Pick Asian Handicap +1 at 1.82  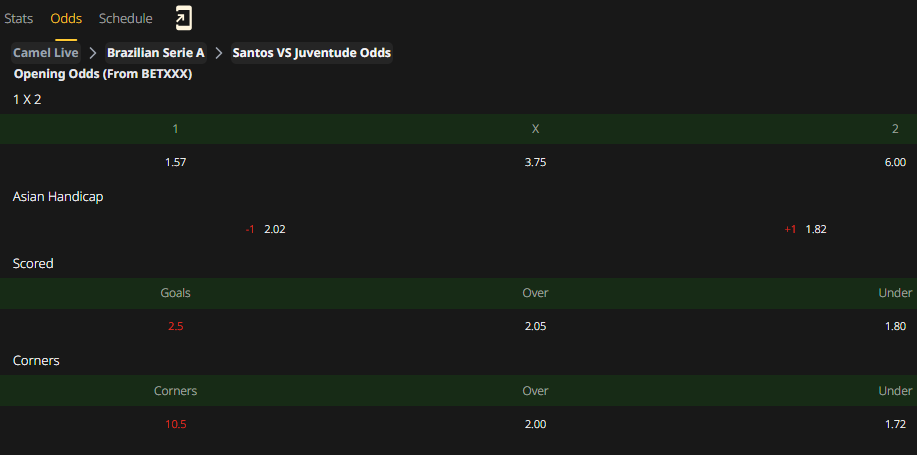(805, 229)
